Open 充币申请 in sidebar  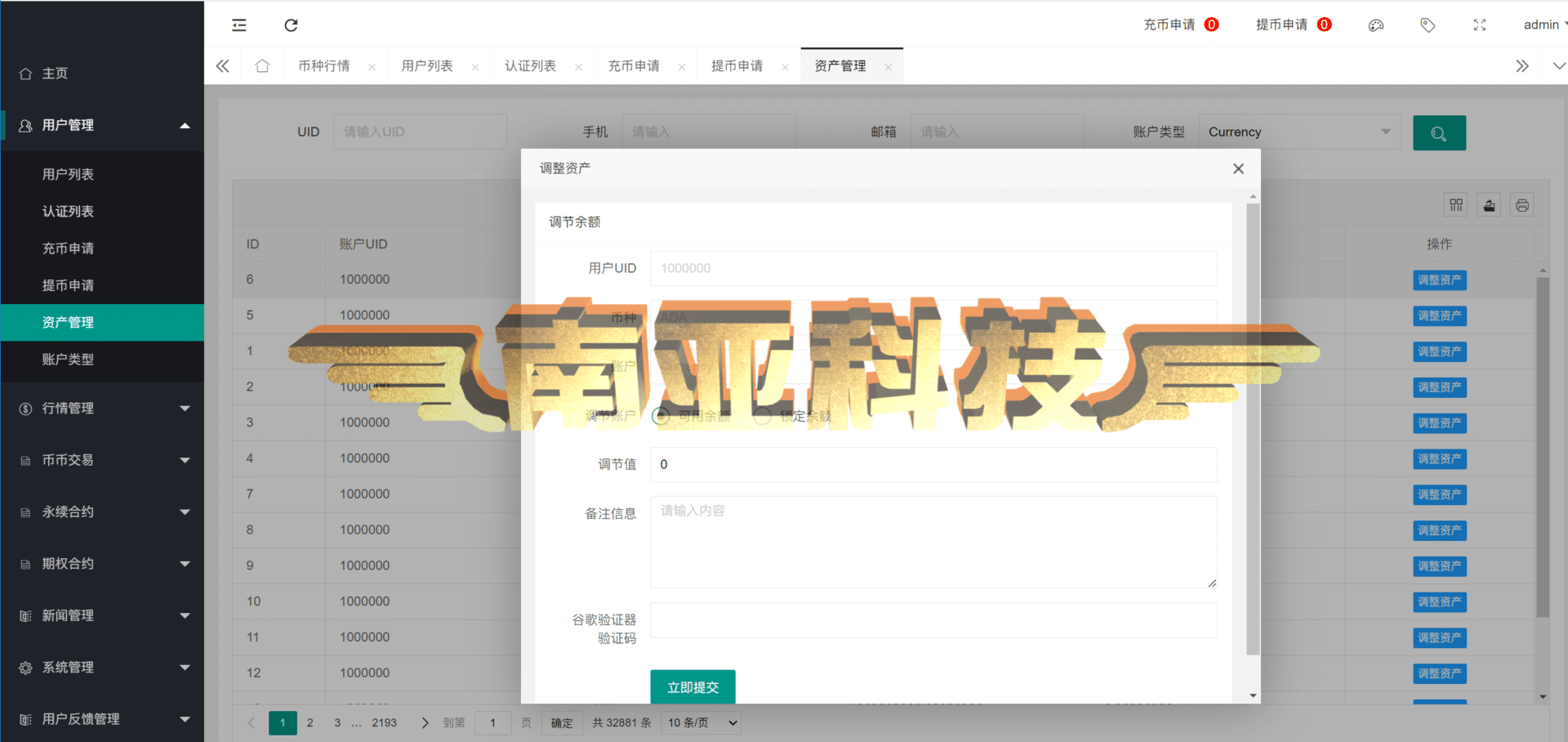click(x=102, y=248)
